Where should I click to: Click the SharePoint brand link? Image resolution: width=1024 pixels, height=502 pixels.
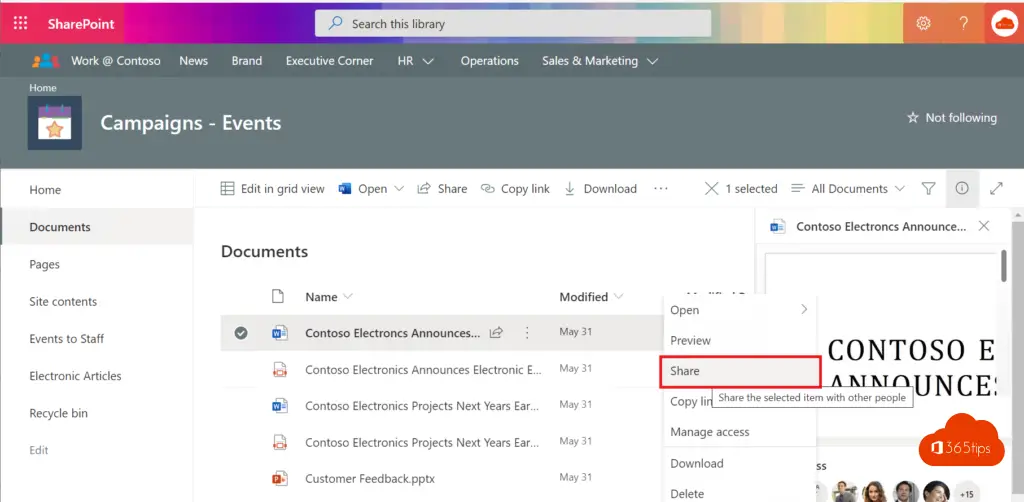(x=81, y=24)
